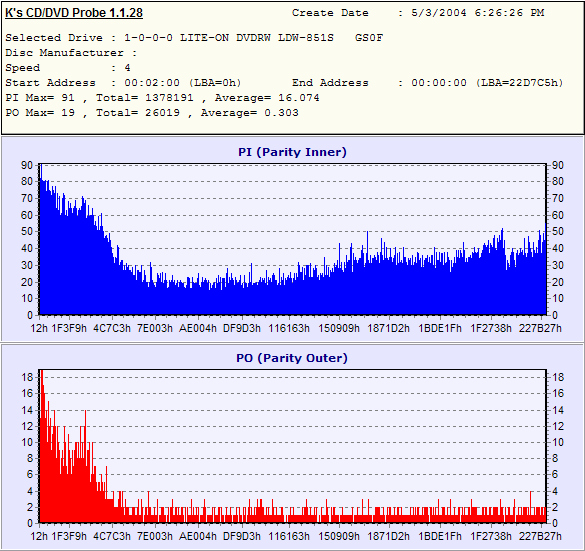585x551 pixels.
Task: Click the 150909h label on PI chart axis
Action: (x=339, y=328)
